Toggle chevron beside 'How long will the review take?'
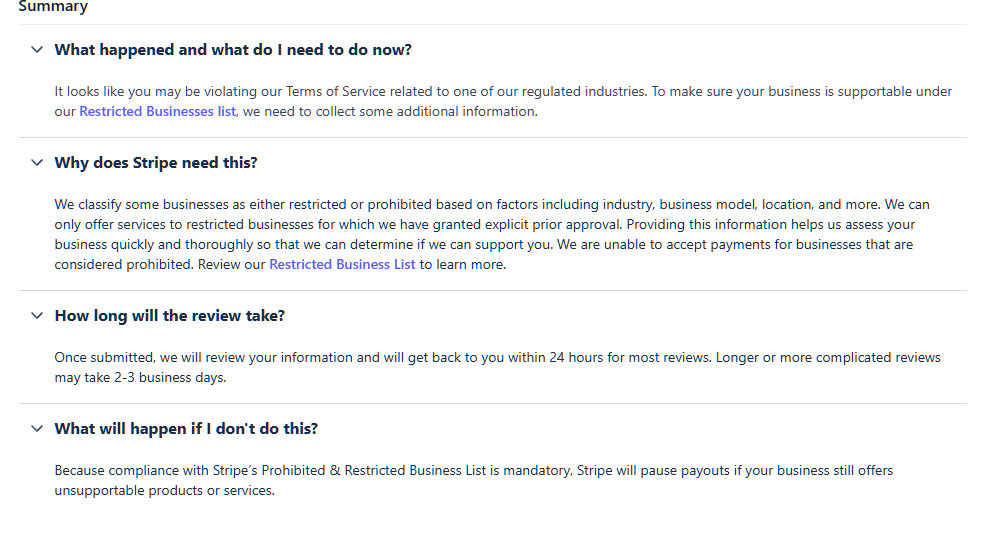 [37, 315]
